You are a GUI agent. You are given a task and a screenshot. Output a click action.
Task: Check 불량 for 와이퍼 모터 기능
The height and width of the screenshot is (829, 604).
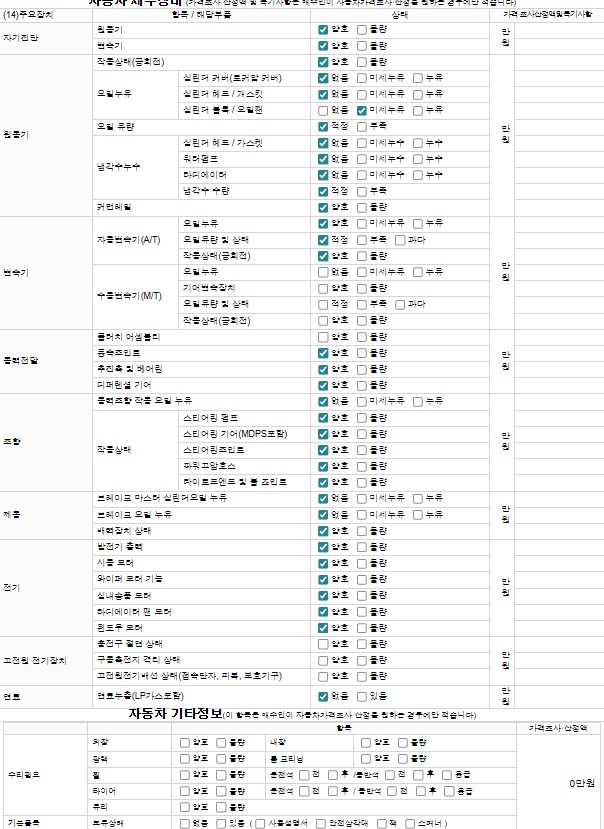(x=362, y=579)
